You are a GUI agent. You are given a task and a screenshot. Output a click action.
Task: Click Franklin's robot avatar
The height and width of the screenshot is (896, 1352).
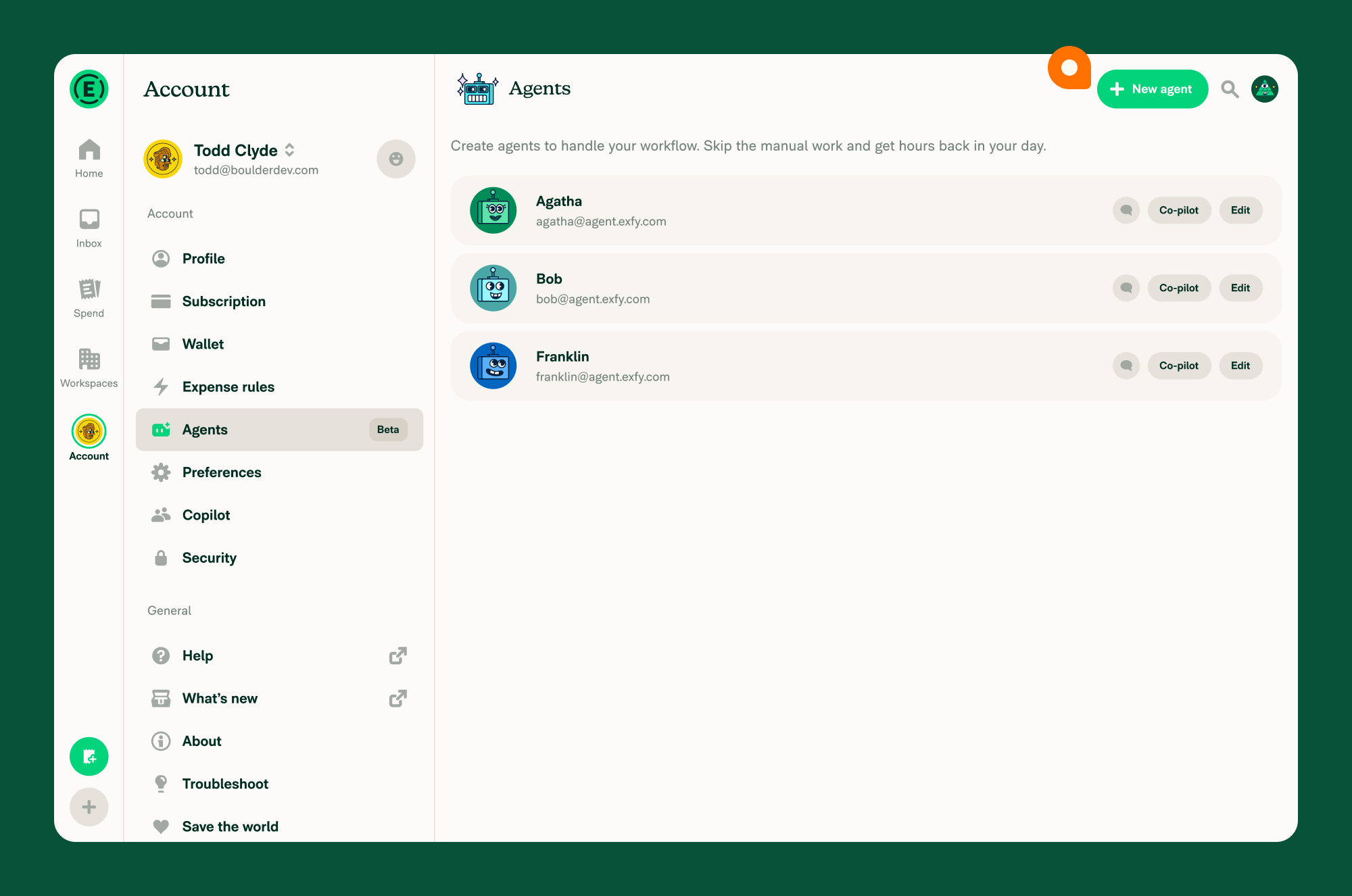tap(493, 366)
